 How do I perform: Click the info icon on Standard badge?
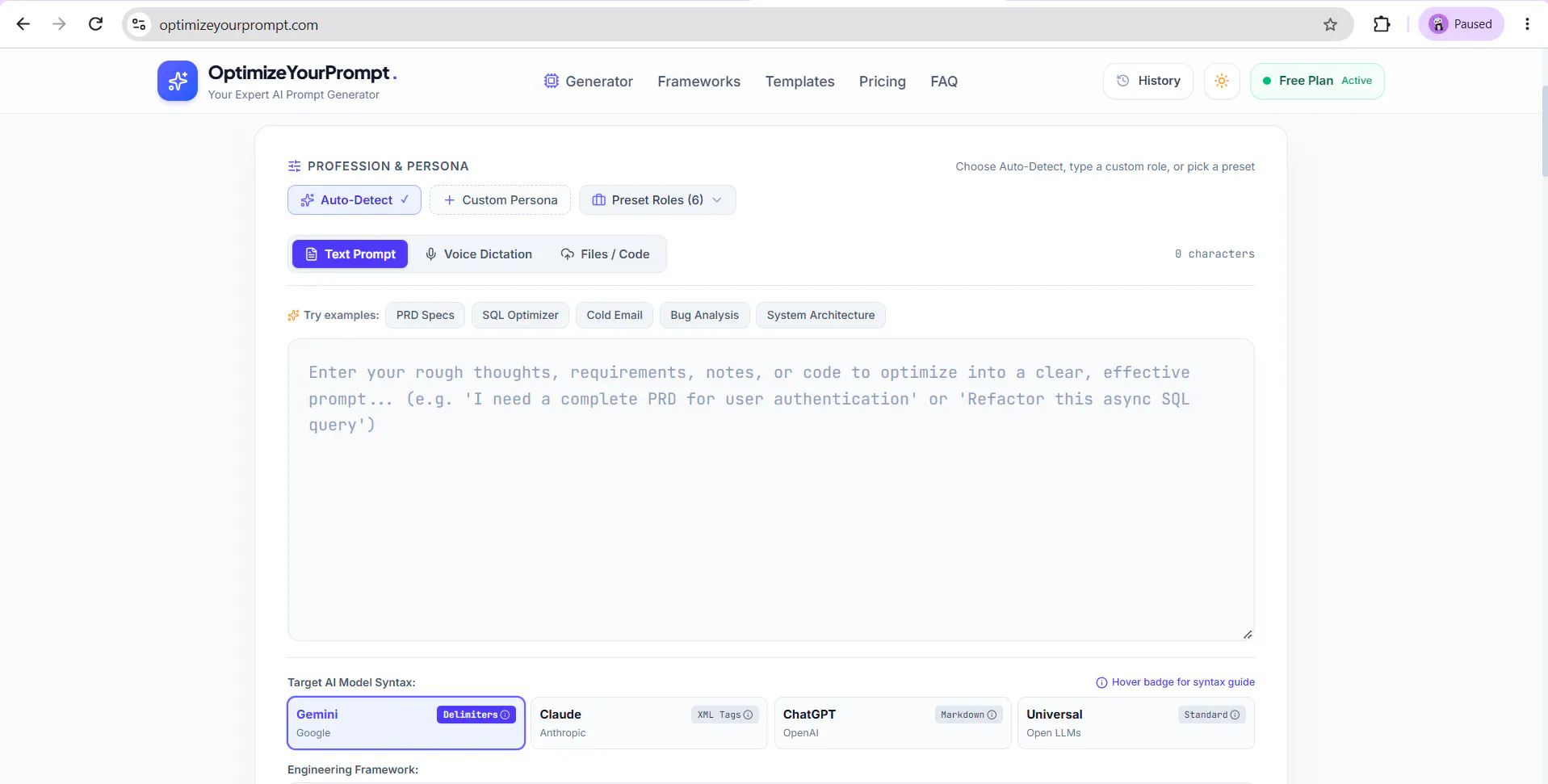[x=1235, y=715]
